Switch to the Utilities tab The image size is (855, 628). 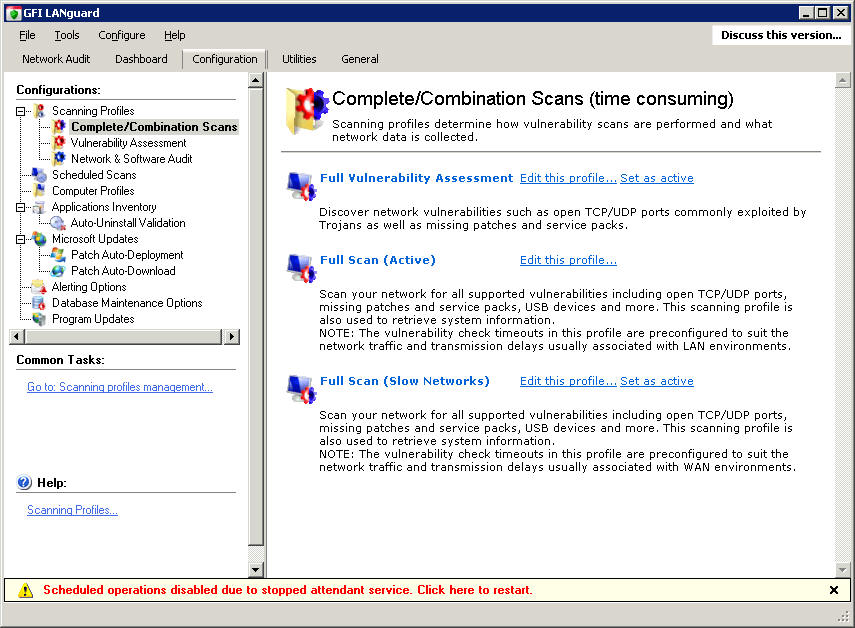click(x=299, y=59)
